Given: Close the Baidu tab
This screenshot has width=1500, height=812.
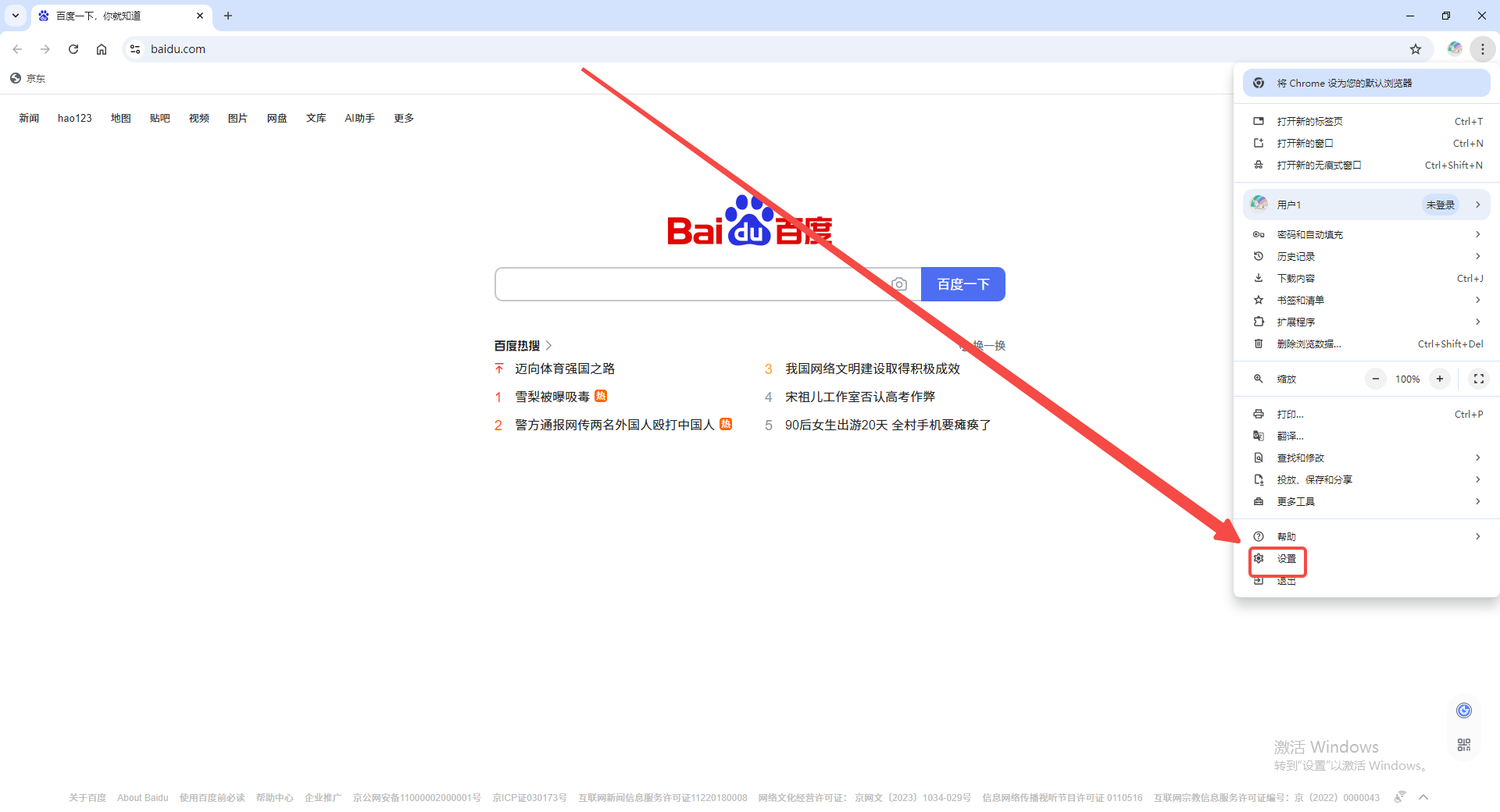Looking at the screenshot, I should pos(200,16).
